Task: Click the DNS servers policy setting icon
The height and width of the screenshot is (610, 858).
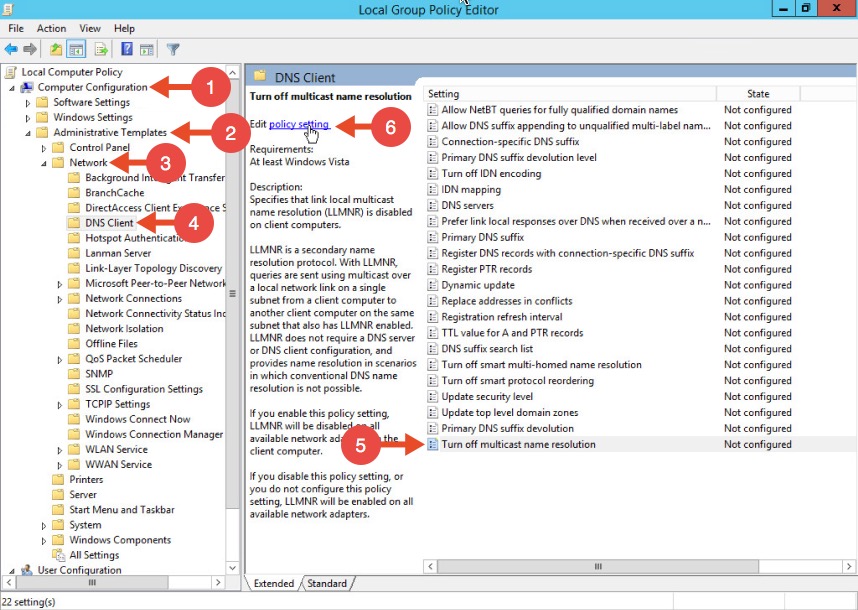Action: [x=433, y=206]
